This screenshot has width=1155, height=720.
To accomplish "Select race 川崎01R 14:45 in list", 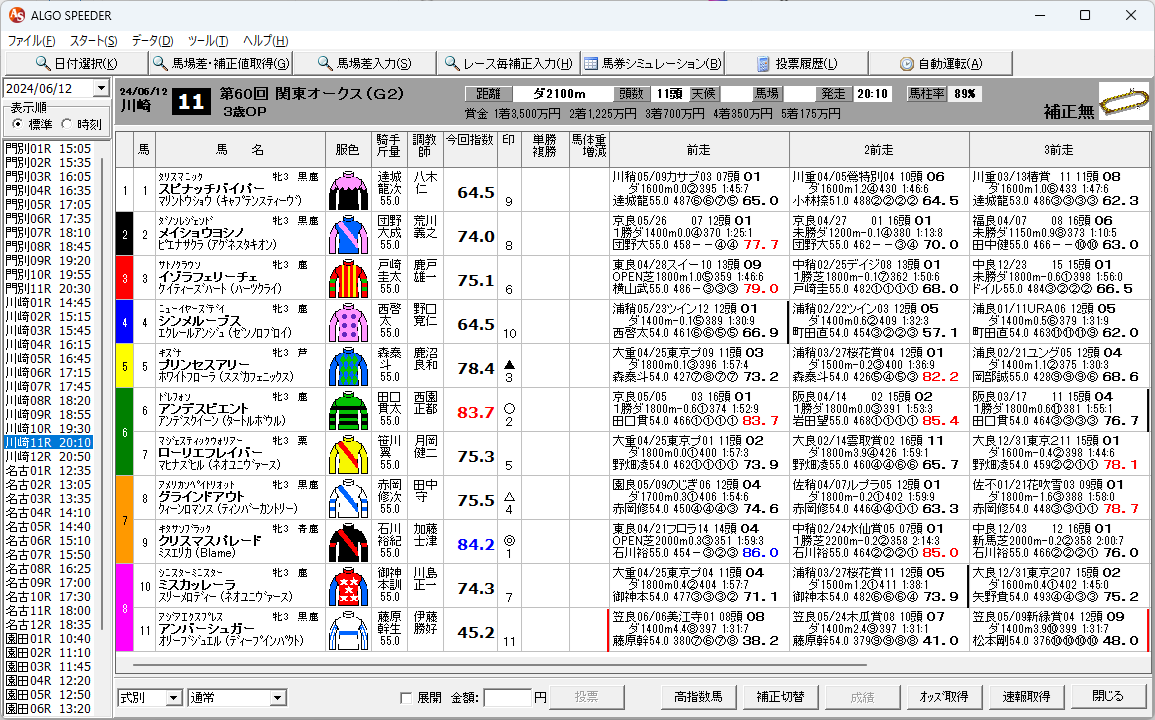I will pyautogui.click(x=48, y=302).
